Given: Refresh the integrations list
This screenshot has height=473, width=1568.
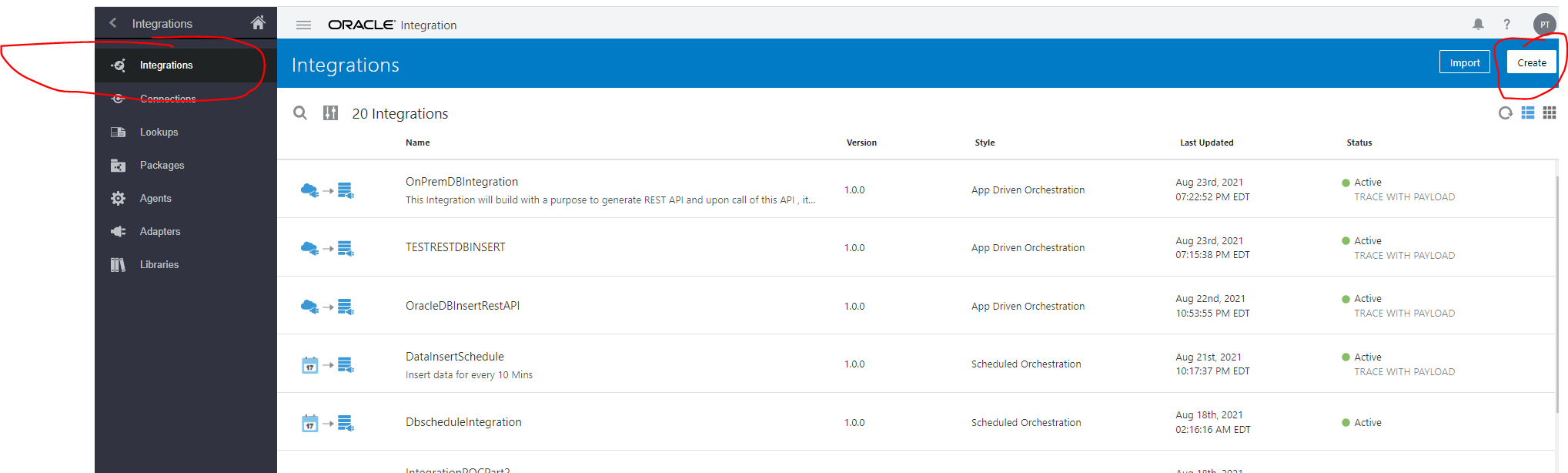Looking at the screenshot, I should (1506, 113).
